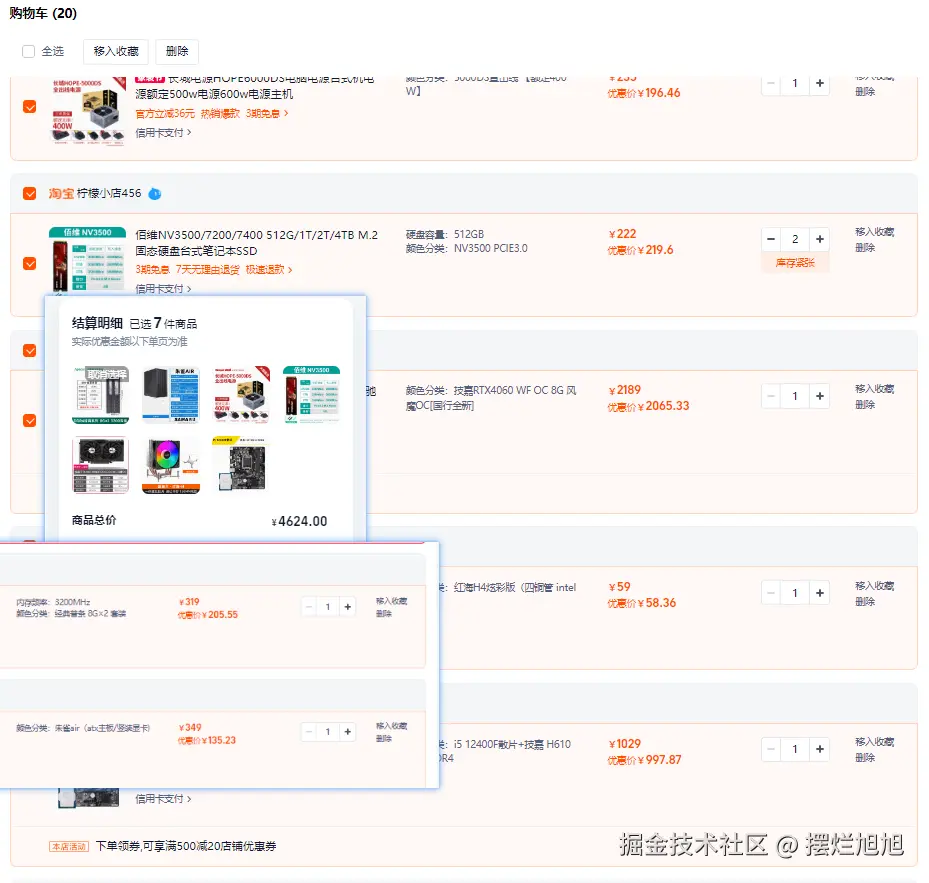Viewport: 929px width, 883px height.
Task: Uncheck the RTX4060 graphics card checkbox
Action: 29,421
